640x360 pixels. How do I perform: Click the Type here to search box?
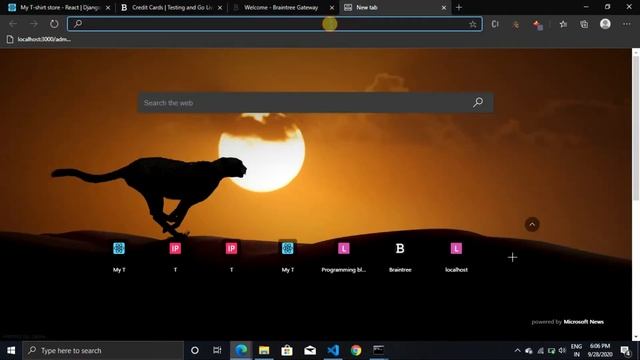[103, 350]
